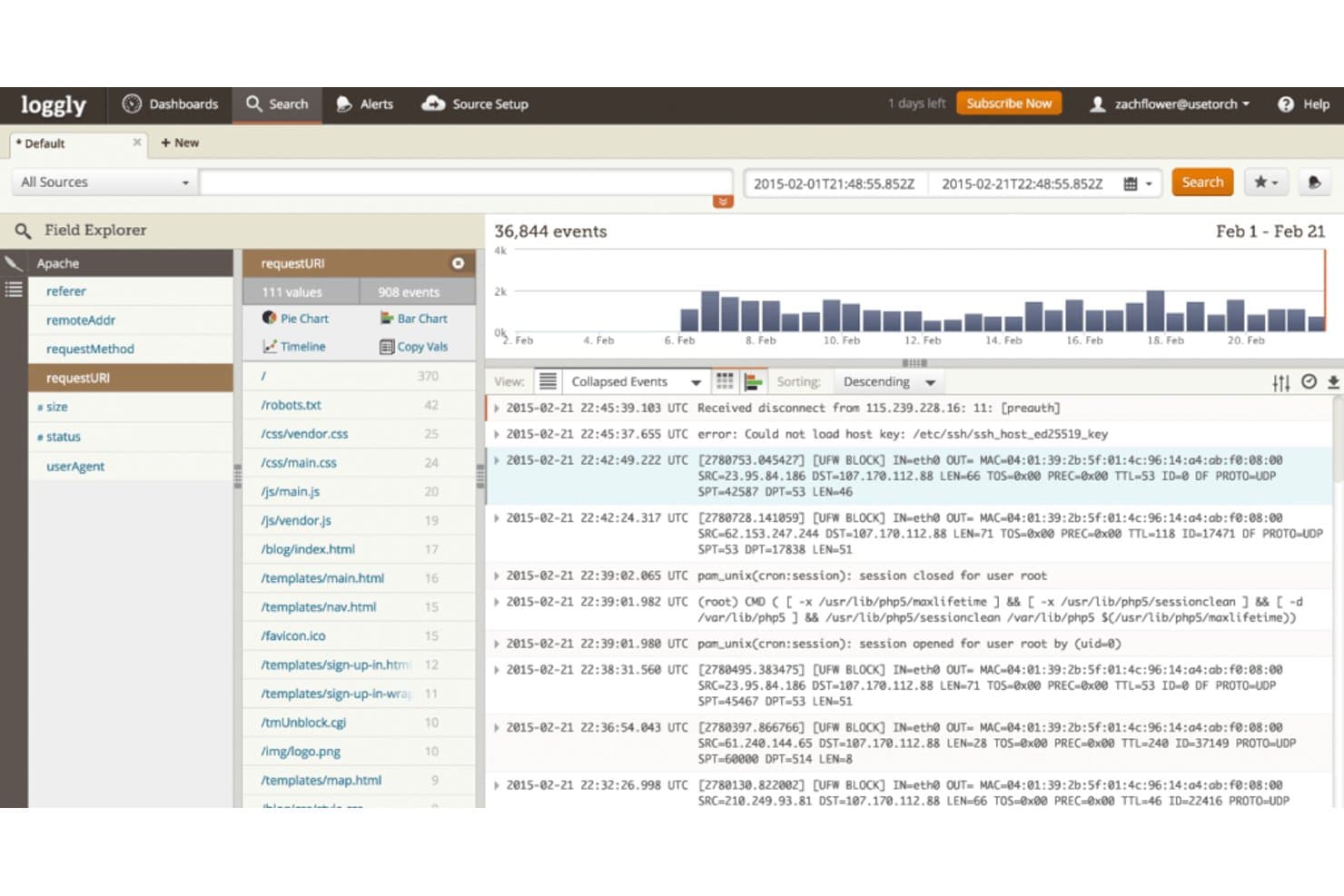Download events with the download icon
This screenshot has width=1344, height=896.
click(1333, 382)
